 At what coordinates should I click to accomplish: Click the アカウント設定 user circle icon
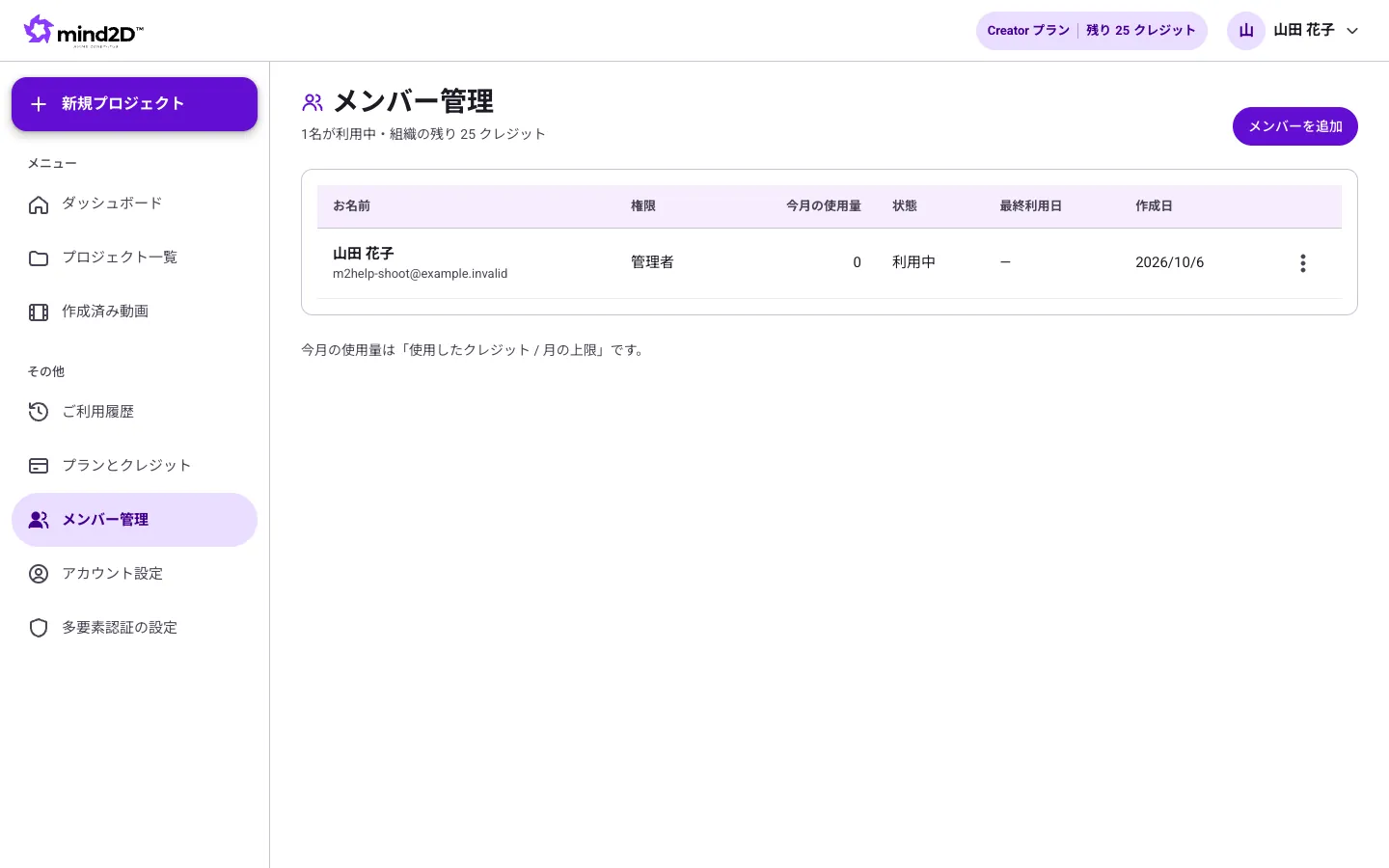pos(39,574)
